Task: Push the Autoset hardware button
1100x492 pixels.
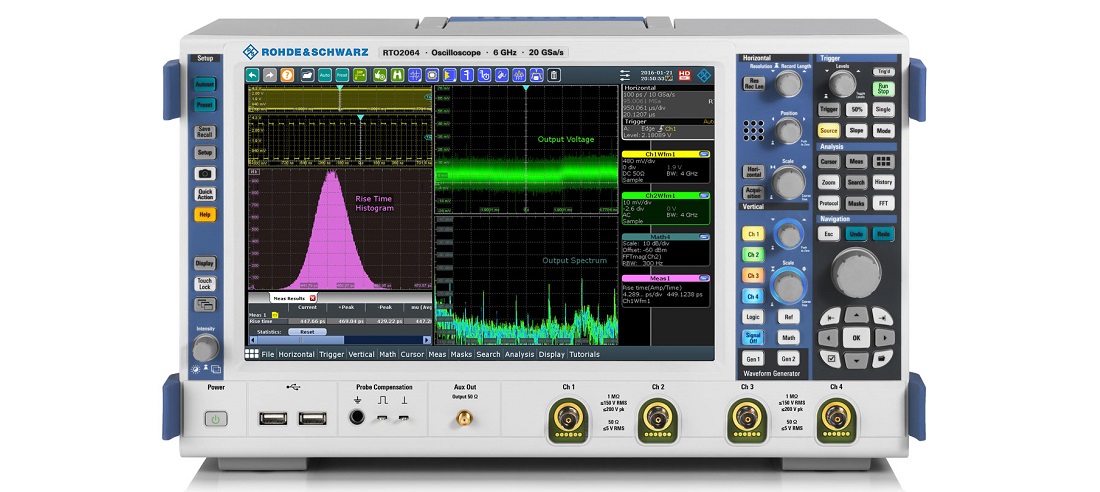Action: point(205,84)
